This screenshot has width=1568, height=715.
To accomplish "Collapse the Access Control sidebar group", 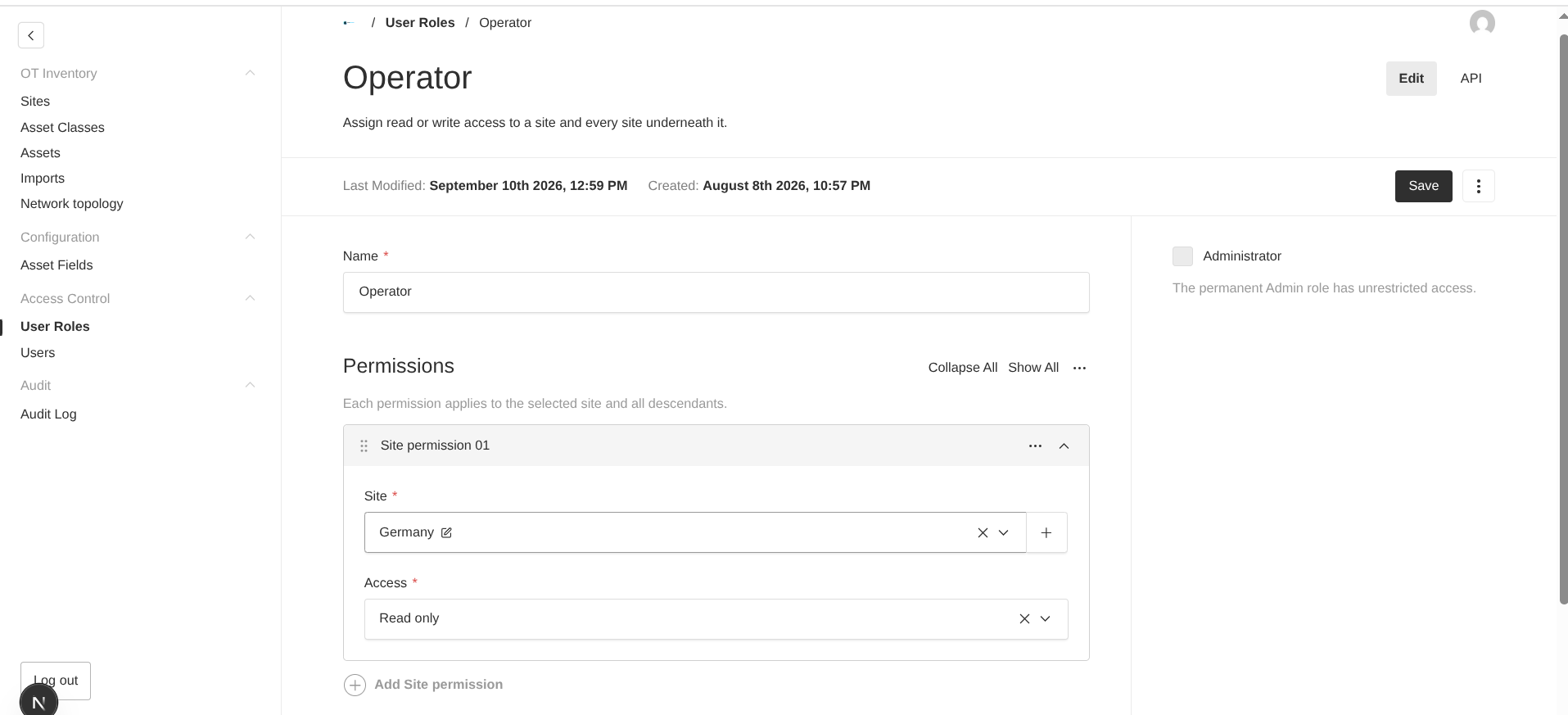I will point(251,298).
